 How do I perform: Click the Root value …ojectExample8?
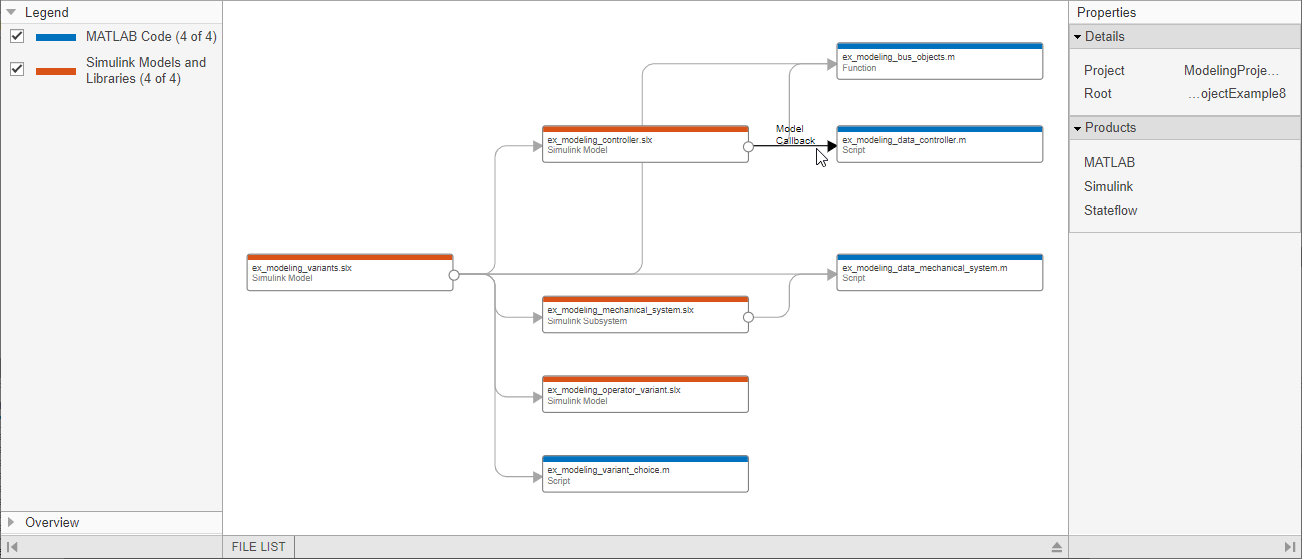tap(1237, 93)
